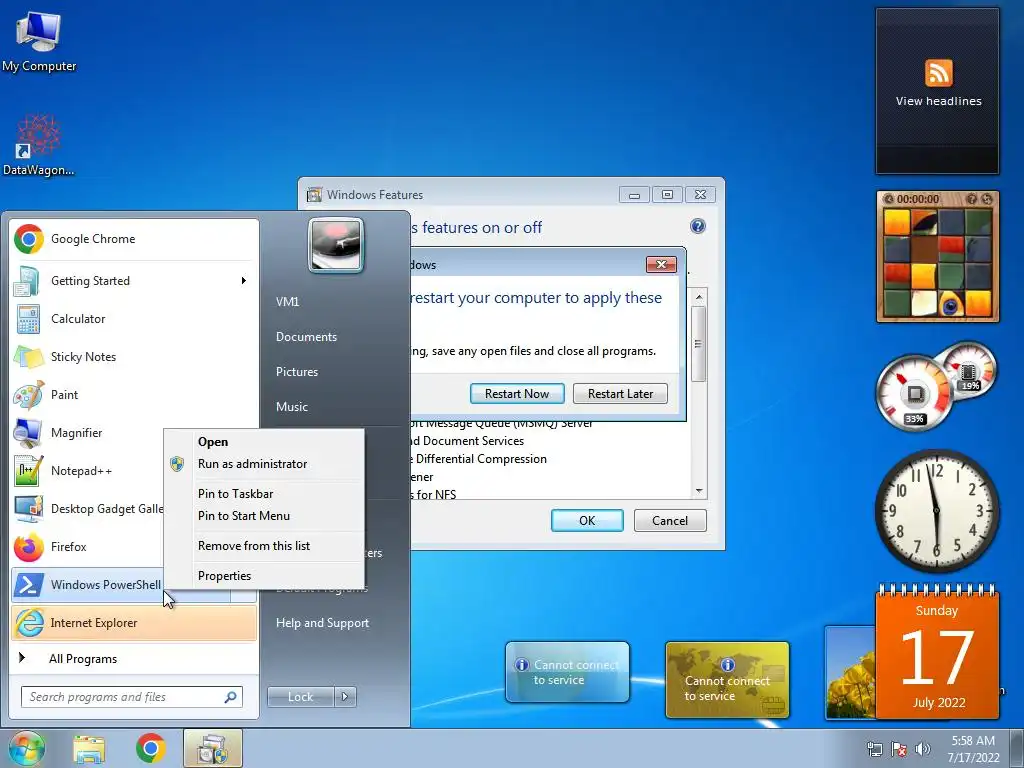The height and width of the screenshot is (768, 1024).
Task: Click the features list scroll-down arrow
Action: pyautogui.click(x=699, y=491)
